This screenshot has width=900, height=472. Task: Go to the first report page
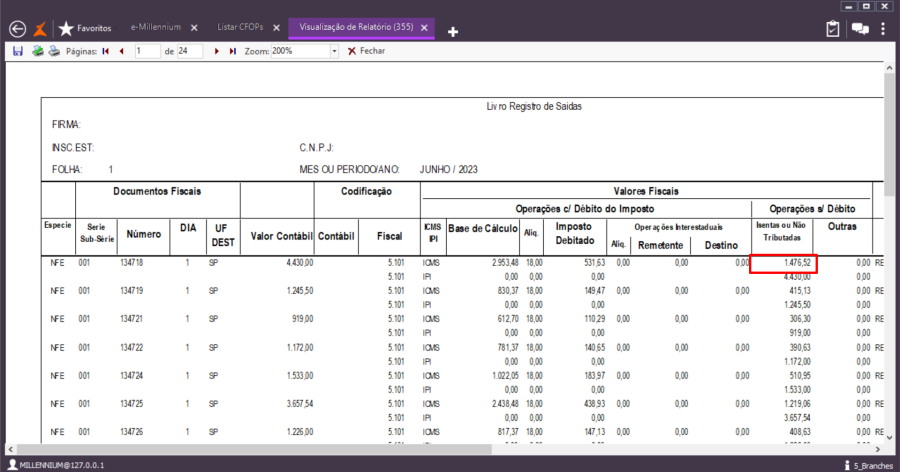click(x=105, y=51)
